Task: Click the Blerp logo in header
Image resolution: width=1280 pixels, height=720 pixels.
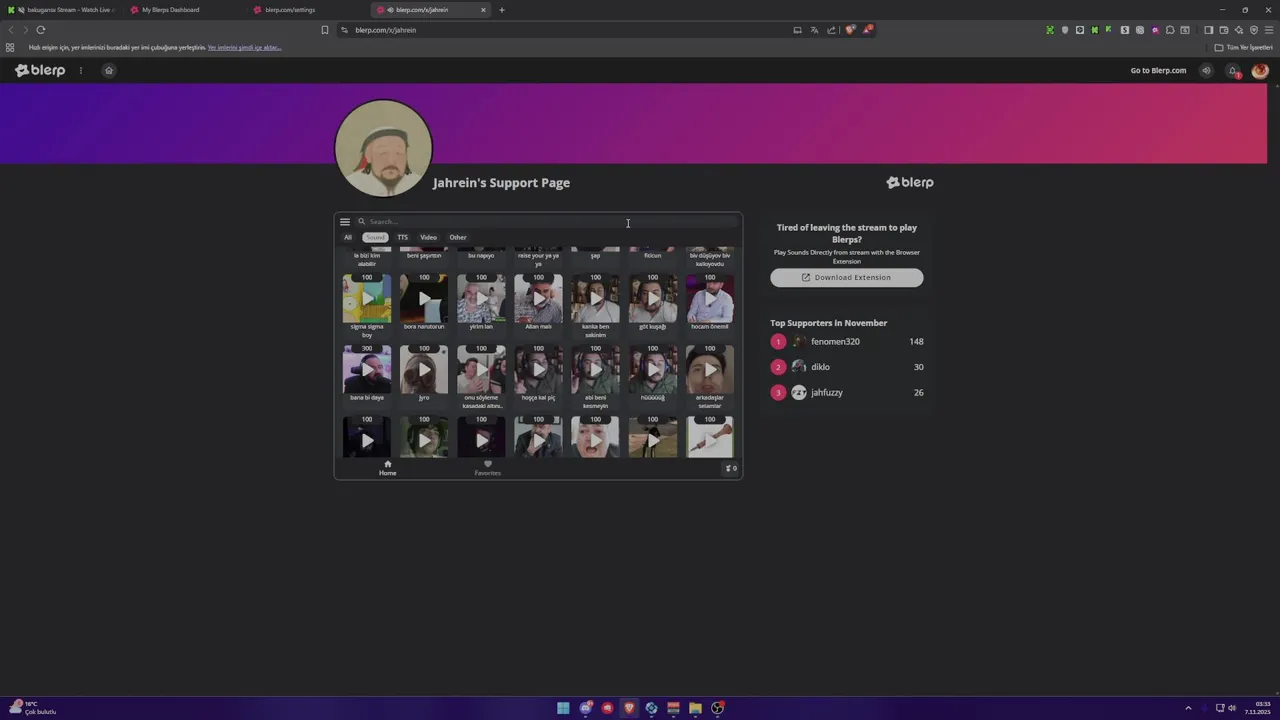Action: click(40, 70)
